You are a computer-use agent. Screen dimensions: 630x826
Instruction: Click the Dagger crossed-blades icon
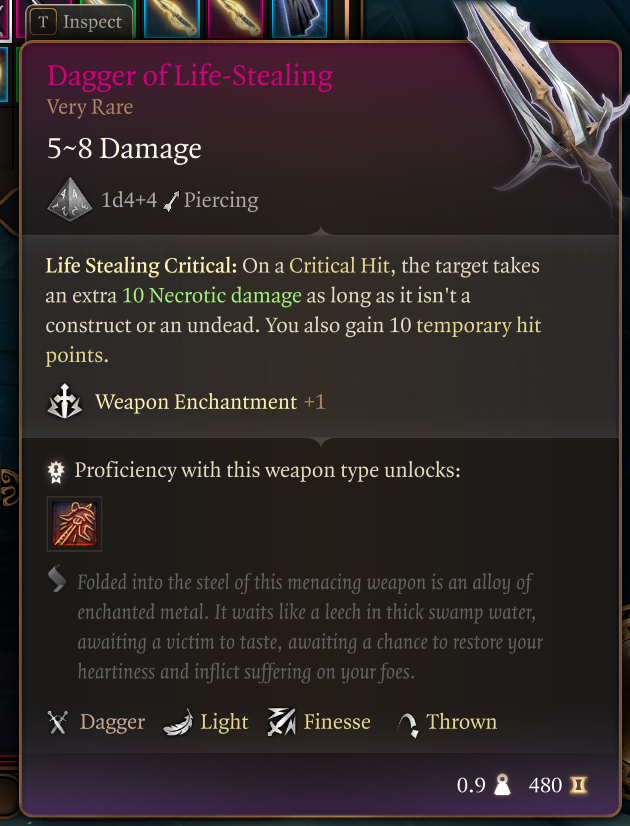(x=57, y=722)
